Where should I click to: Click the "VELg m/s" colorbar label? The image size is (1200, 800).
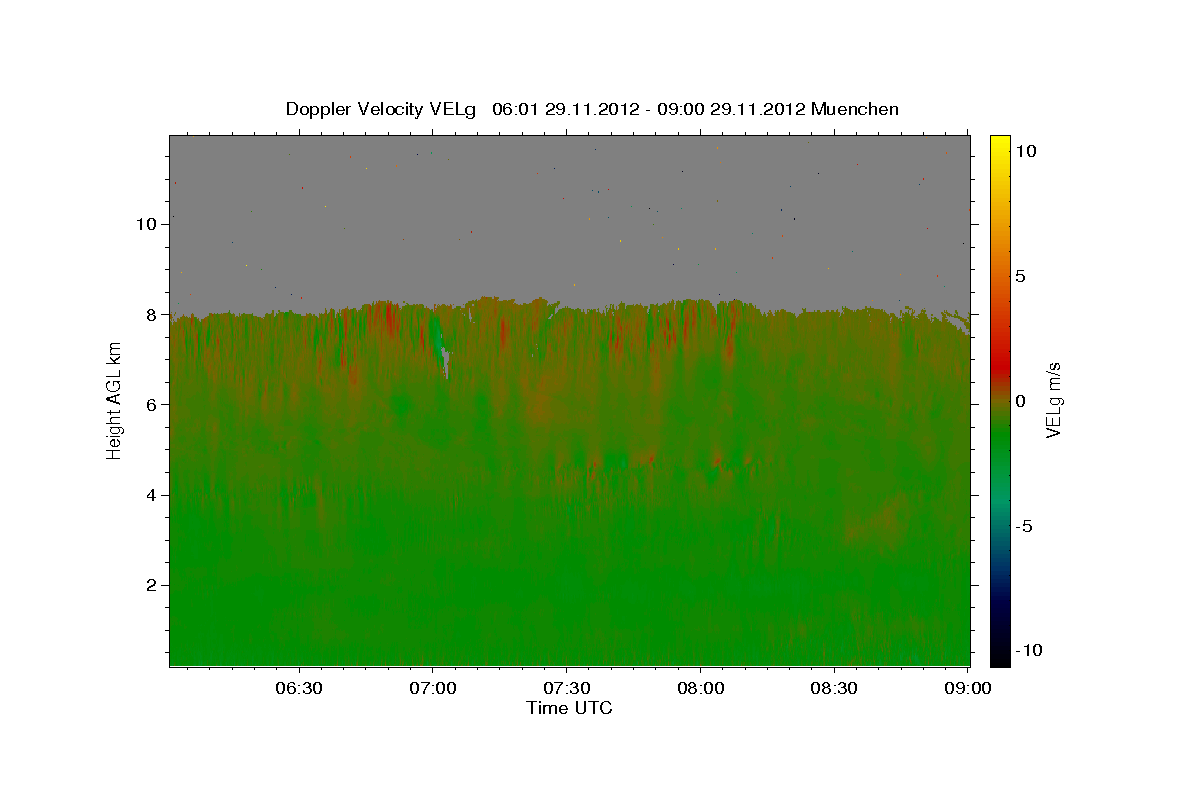[1053, 400]
